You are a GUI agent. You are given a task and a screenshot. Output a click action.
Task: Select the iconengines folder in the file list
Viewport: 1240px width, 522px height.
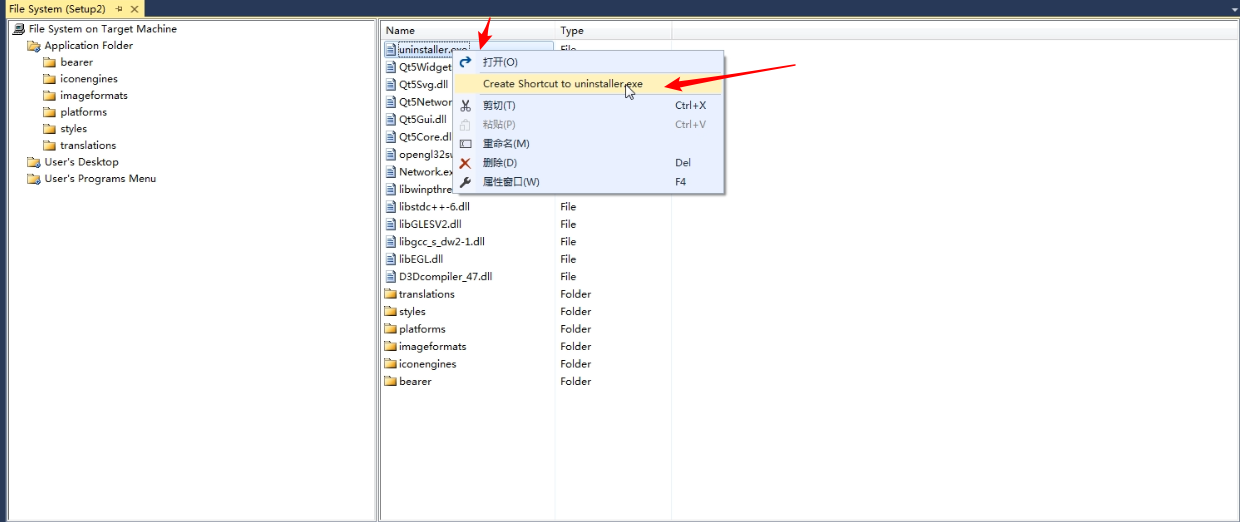coord(427,364)
